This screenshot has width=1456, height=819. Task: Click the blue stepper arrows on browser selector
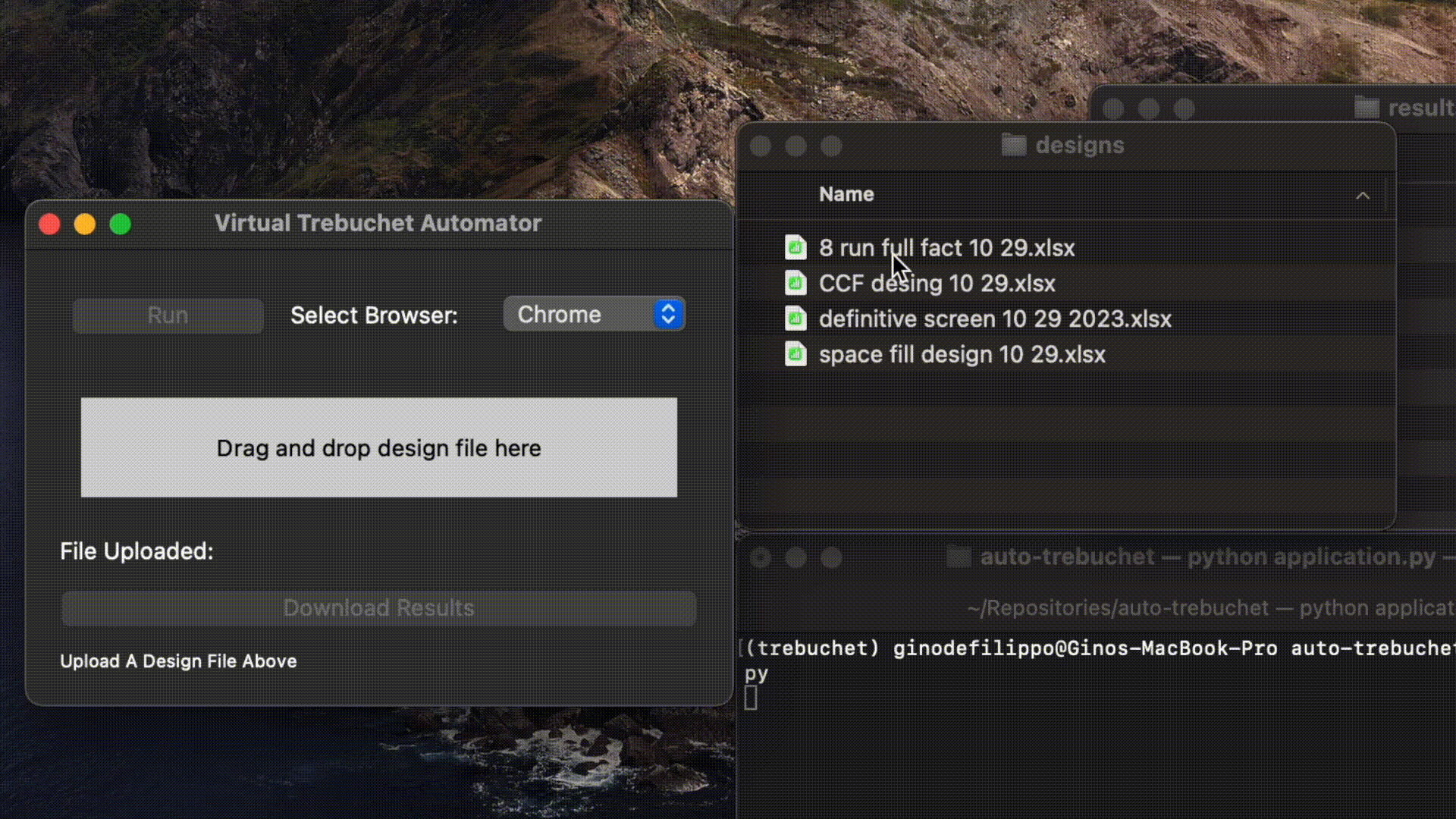pos(668,314)
